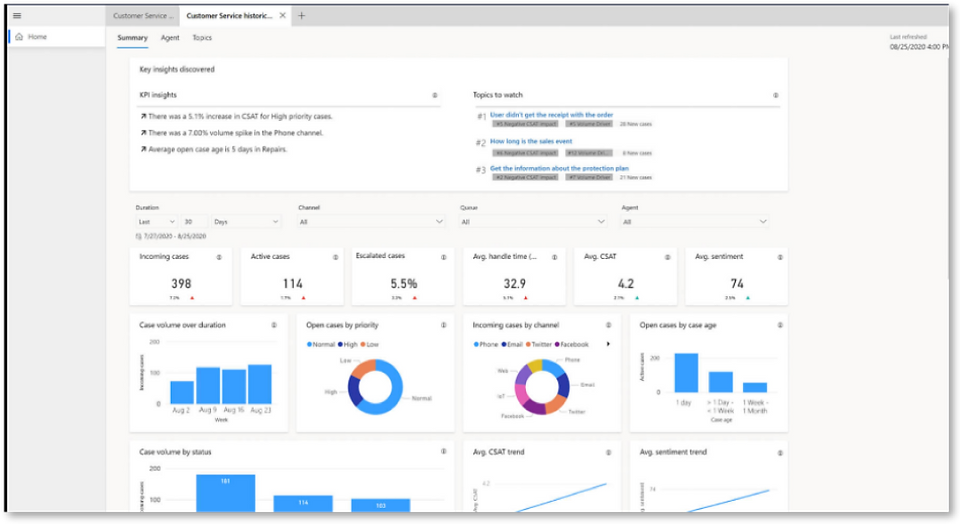Open info icon on Incoming cases card
This screenshot has height=524, width=960.
(x=219, y=257)
